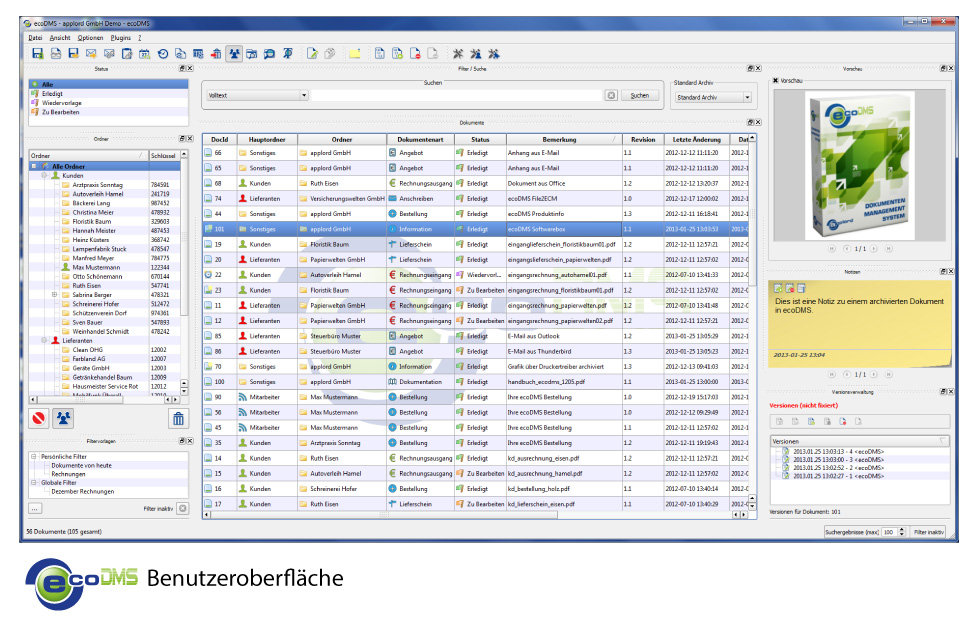Click the three-dots button under Filtervorlagen
This screenshot has height=623, width=971.
pos(35,508)
